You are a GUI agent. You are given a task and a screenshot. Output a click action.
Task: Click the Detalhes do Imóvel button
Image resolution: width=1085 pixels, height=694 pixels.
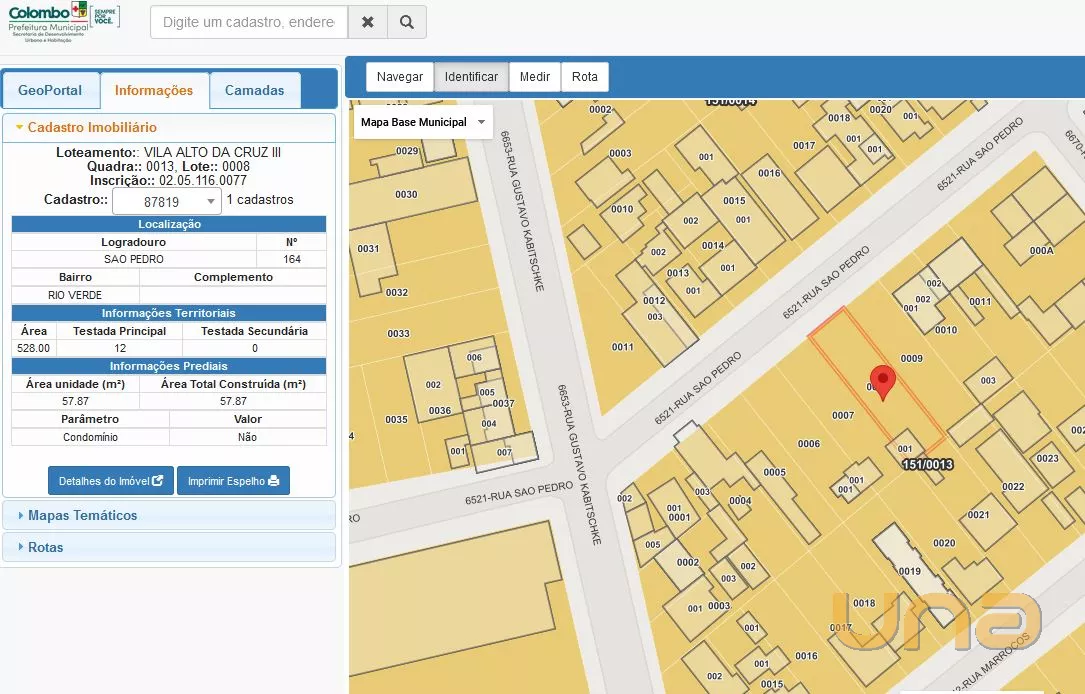pos(111,481)
